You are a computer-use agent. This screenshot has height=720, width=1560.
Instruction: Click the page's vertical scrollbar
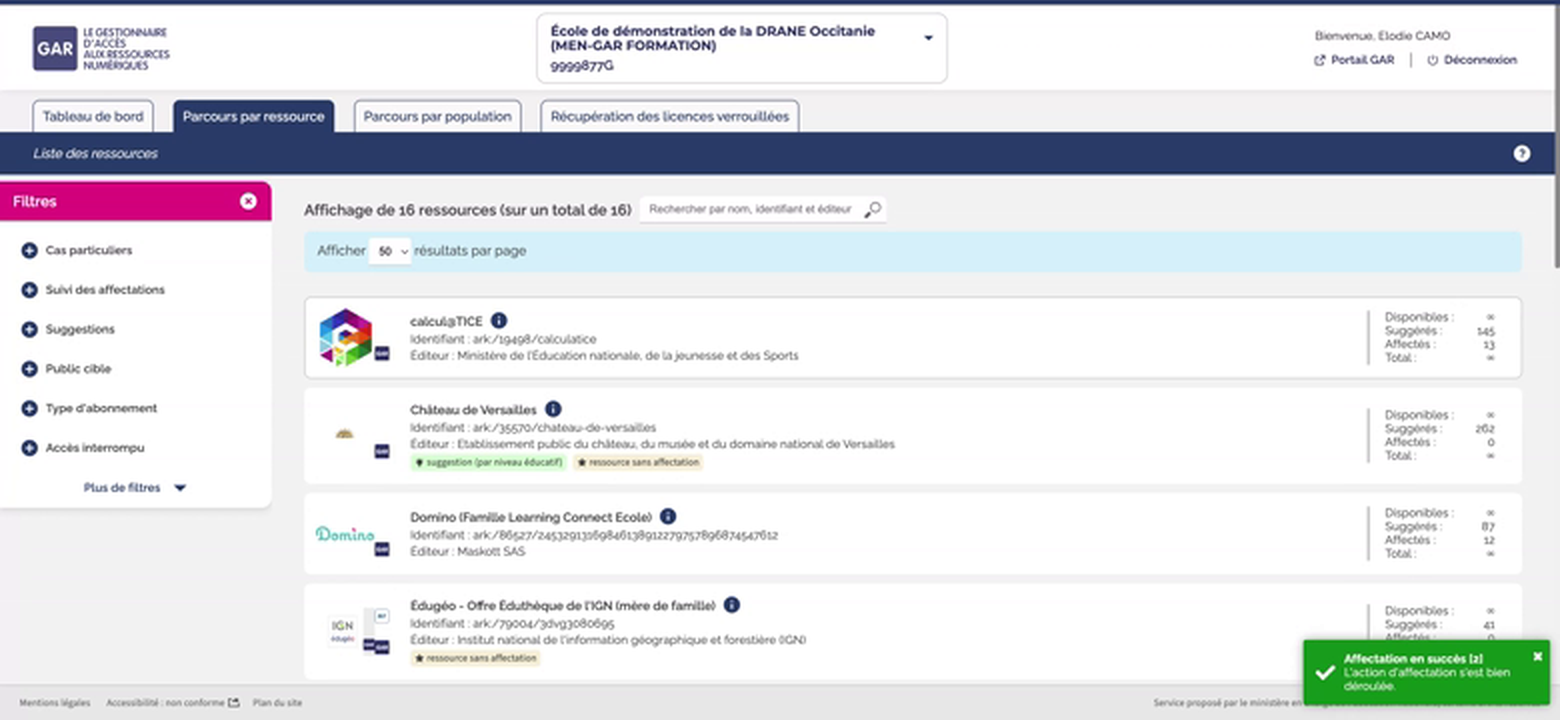pyautogui.click(x=1556, y=135)
